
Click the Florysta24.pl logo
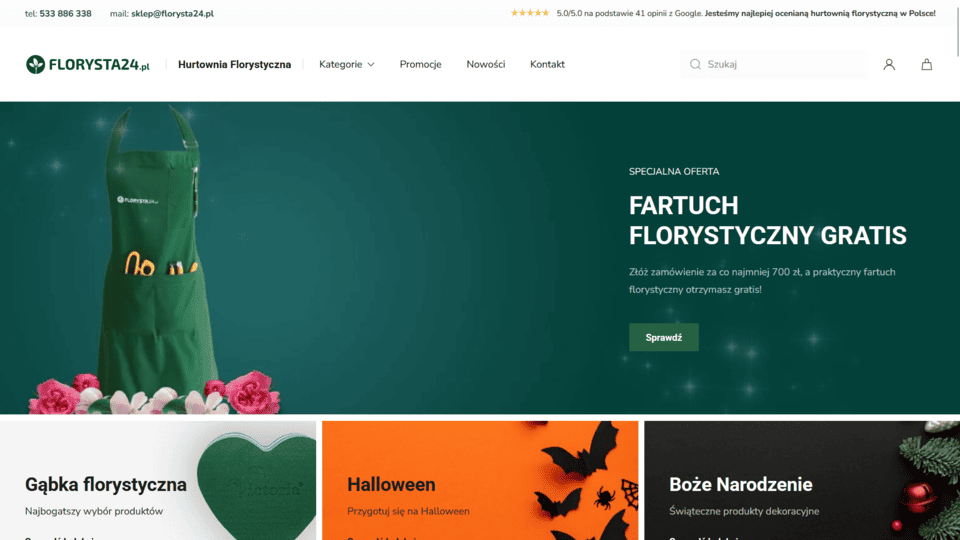(x=88, y=64)
